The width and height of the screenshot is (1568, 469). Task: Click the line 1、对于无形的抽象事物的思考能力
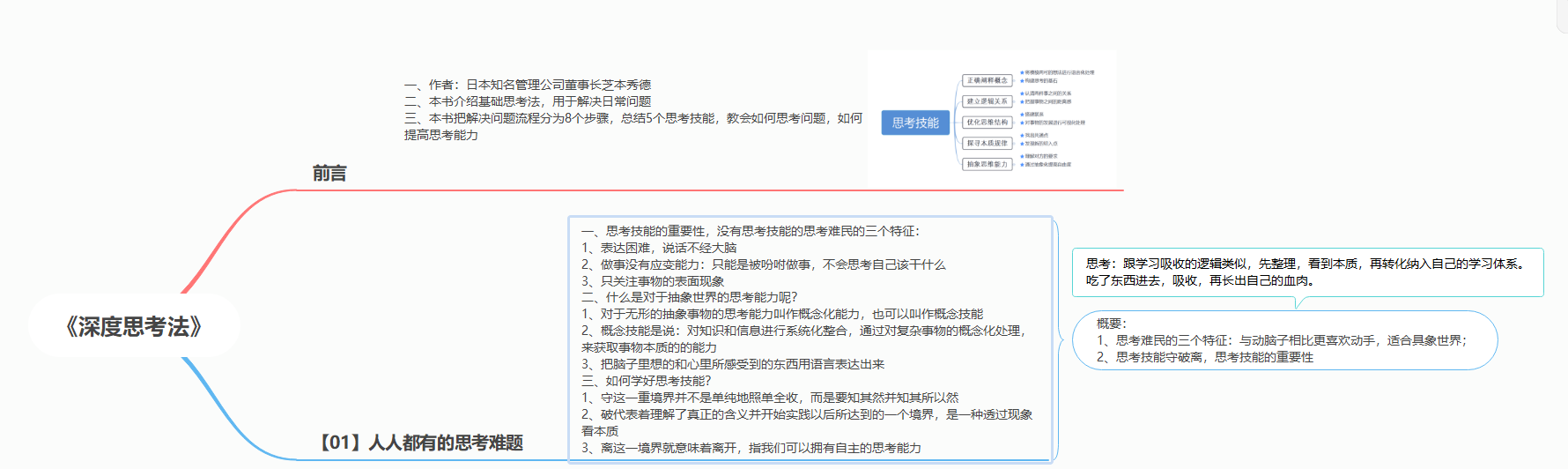click(782, 314)
